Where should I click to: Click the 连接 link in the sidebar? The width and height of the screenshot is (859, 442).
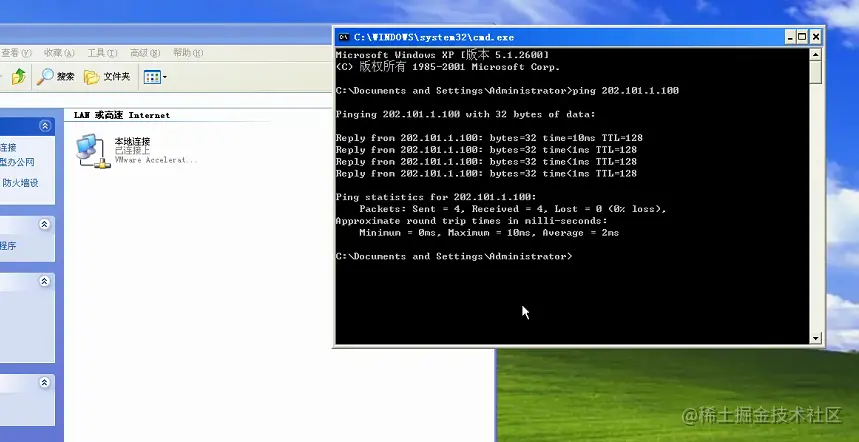tap(8, 147)
